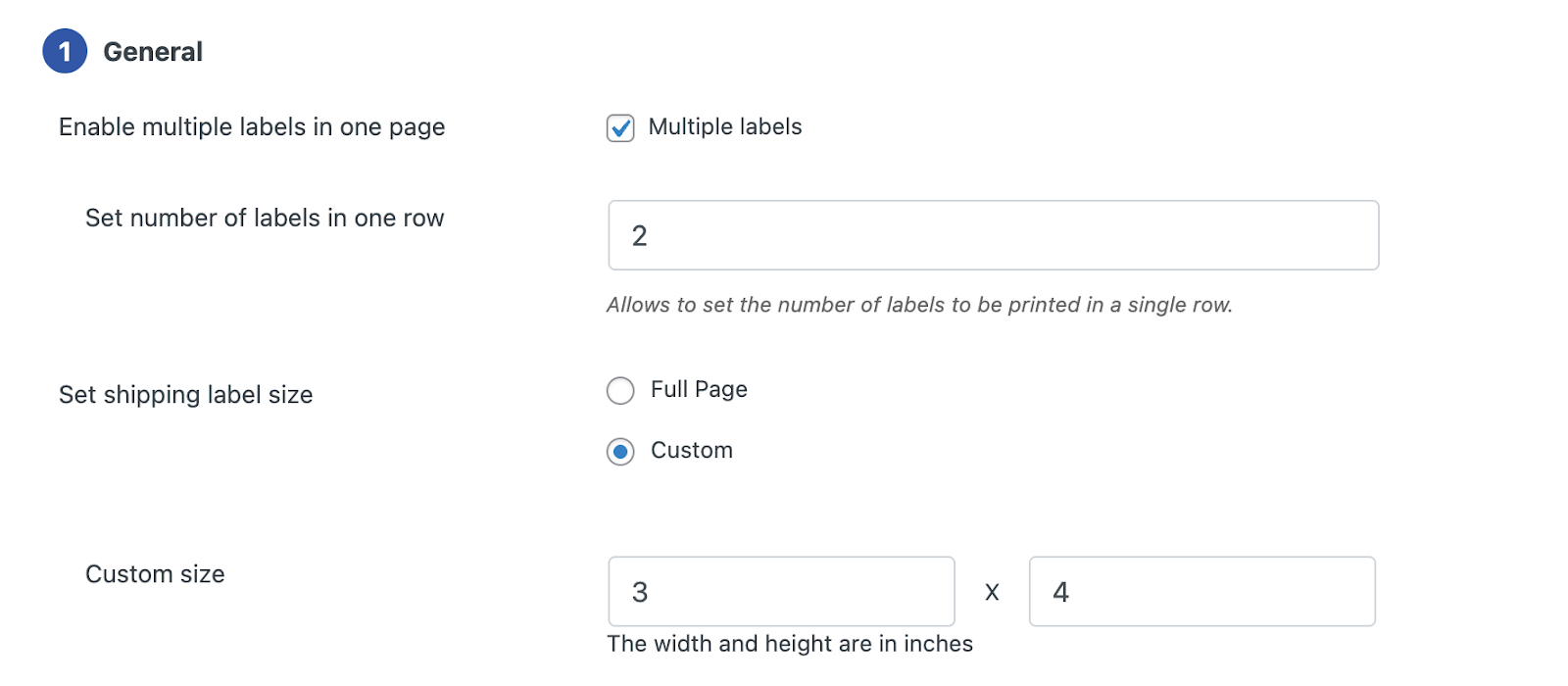
Task: Click the italic help text about single row
Action: click(919, 305)
